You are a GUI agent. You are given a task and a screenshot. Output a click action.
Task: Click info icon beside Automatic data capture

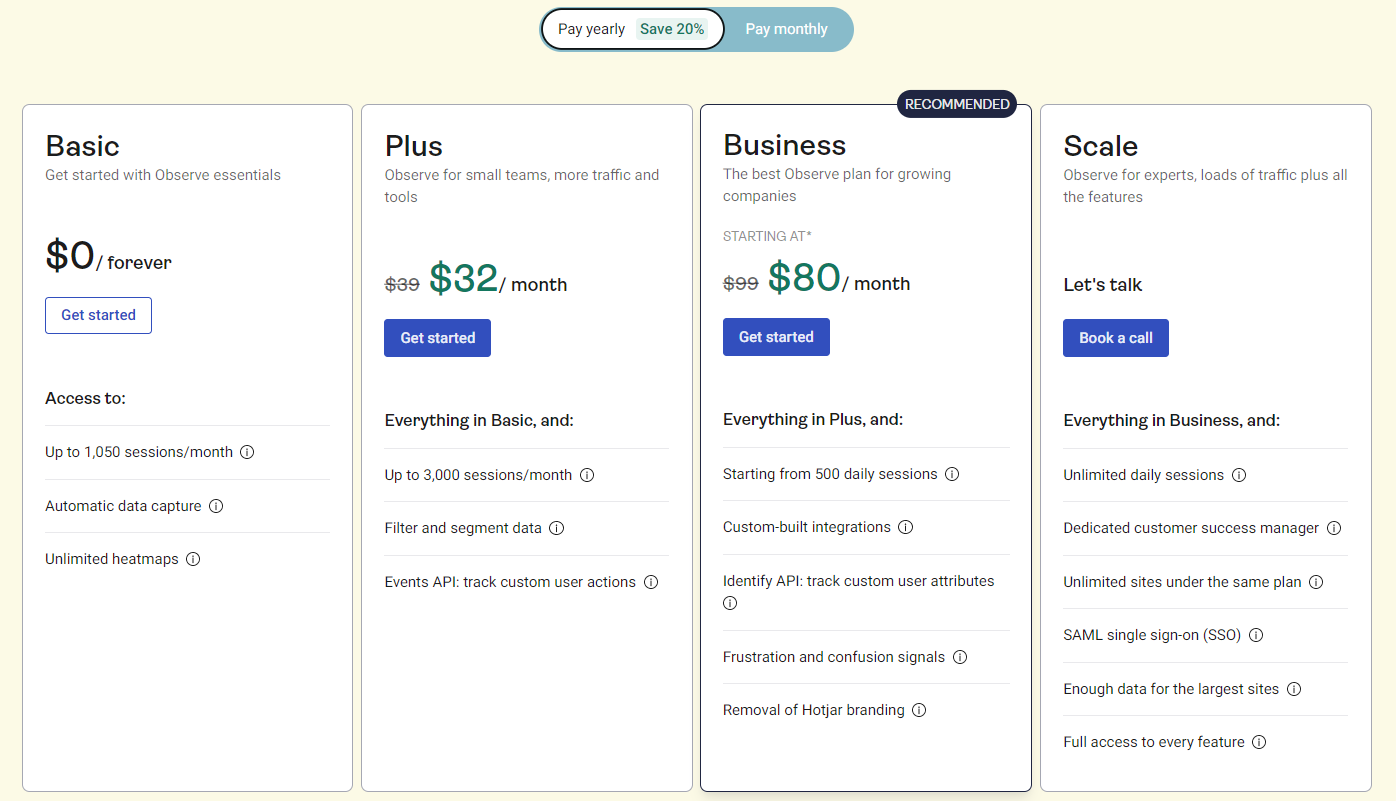[x=216, y=506]
